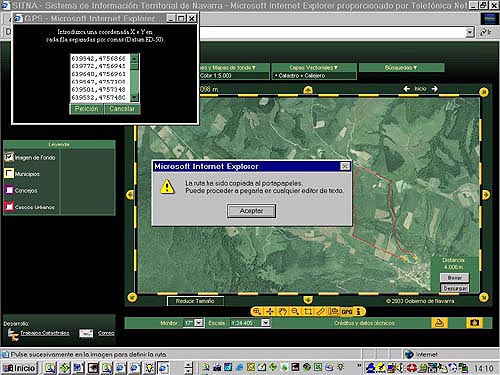Screen dimensions: 500x375
Task: Click the taskbar clock showing 14:10
Action: click(x=484, y=368)
